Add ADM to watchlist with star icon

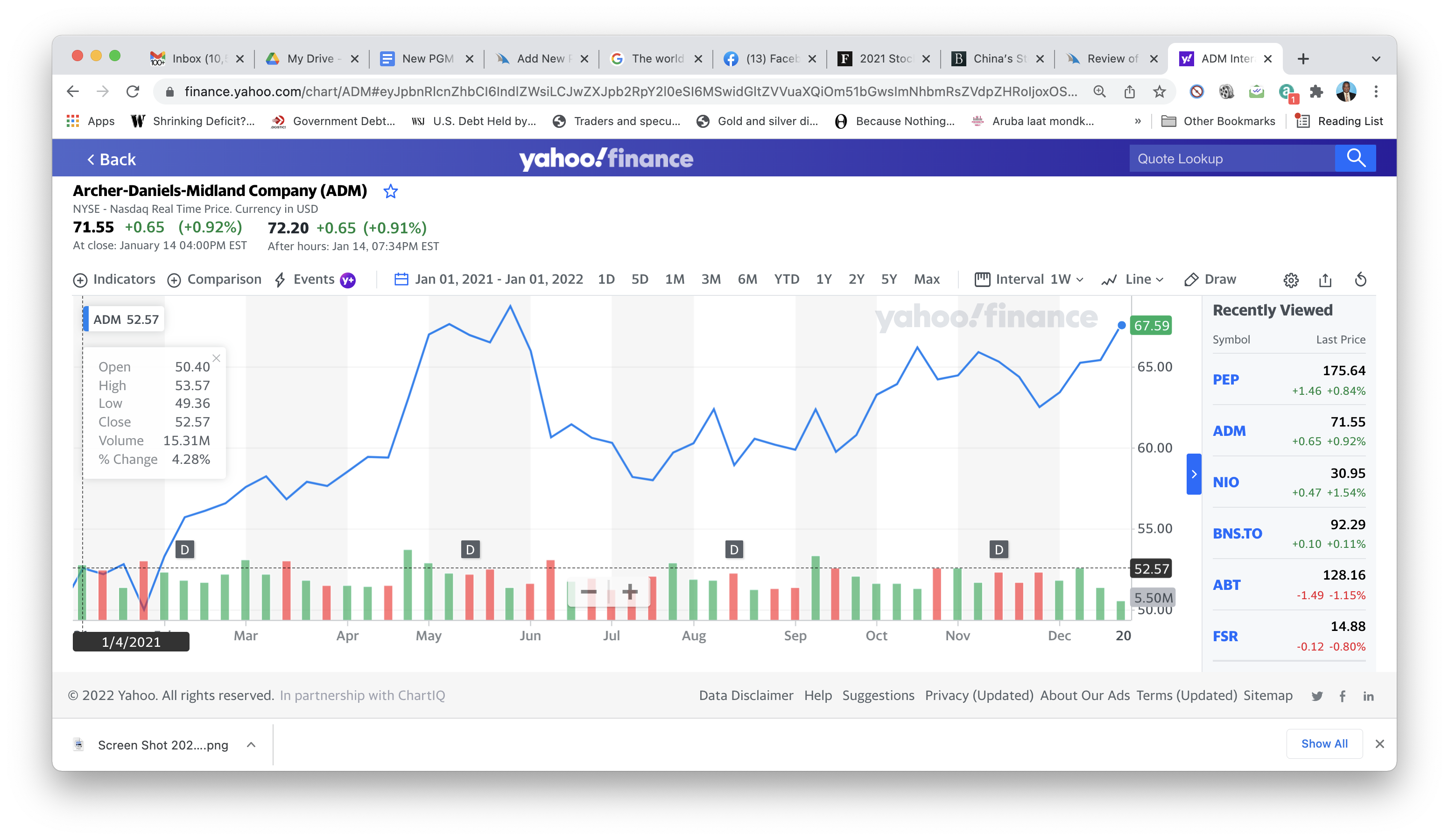tap(390, 191)
